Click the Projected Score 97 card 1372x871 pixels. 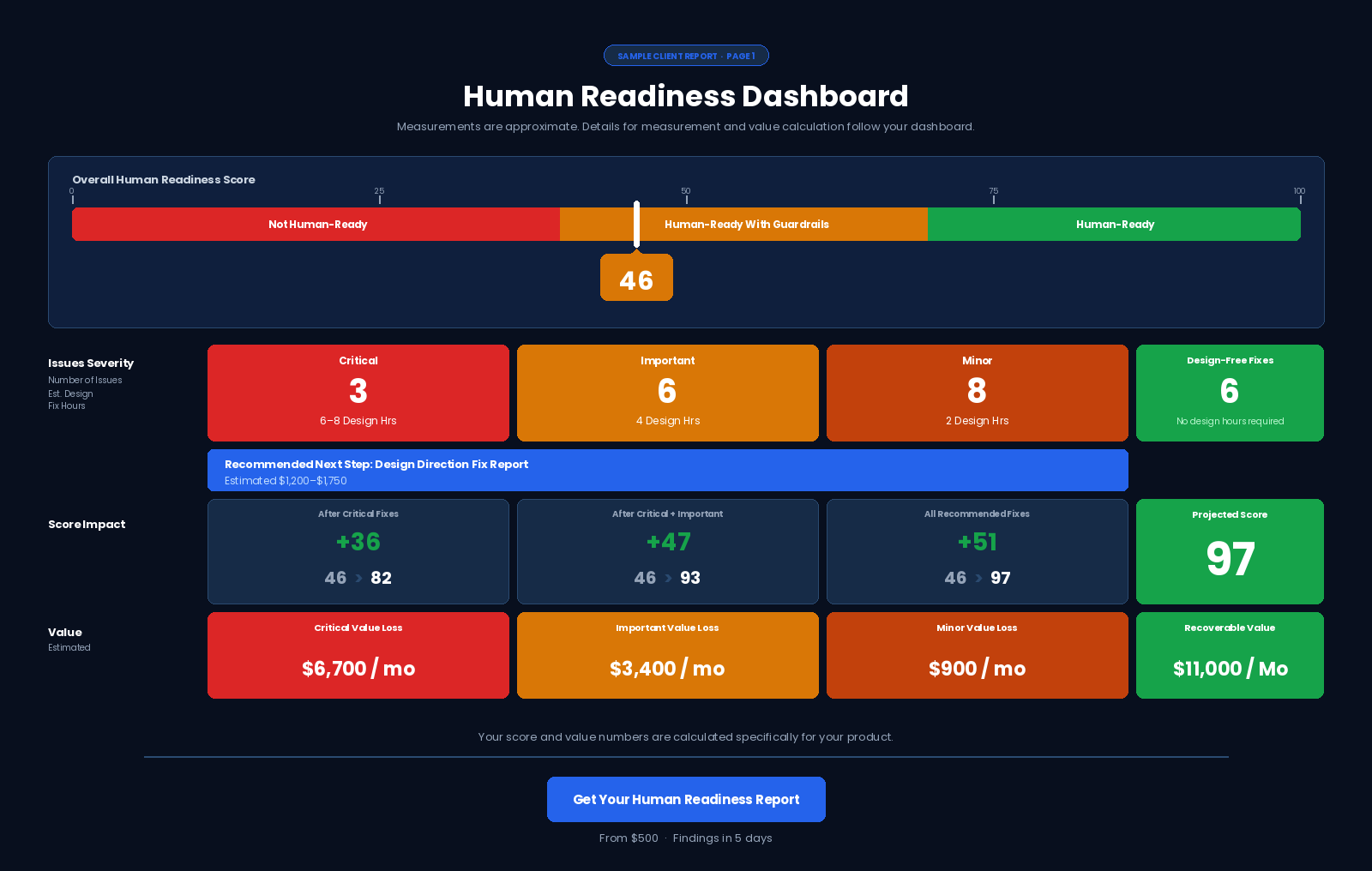(x=1230, y=551)
